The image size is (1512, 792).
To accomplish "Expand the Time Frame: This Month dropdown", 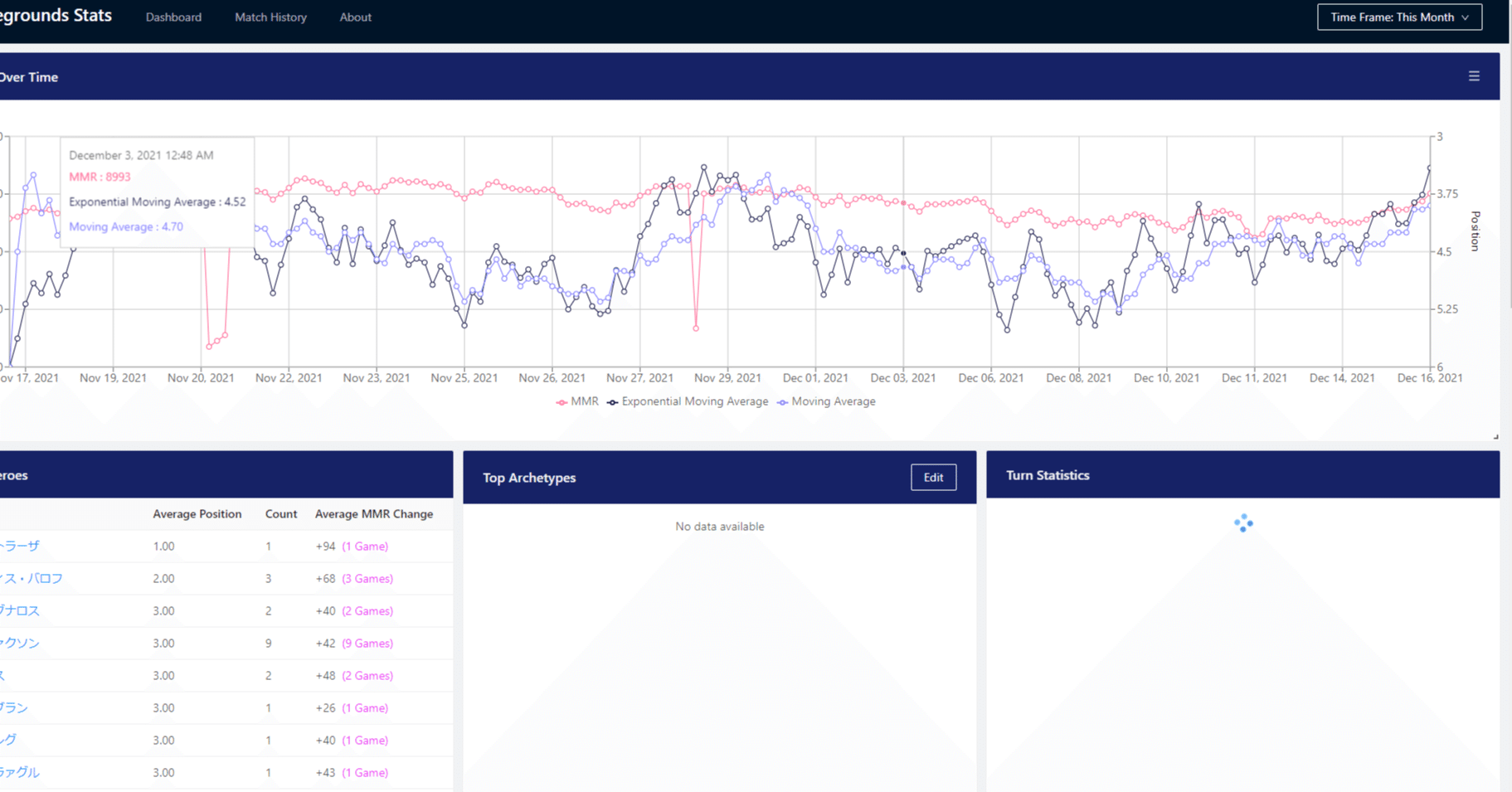I will (x=1399, y=17).
